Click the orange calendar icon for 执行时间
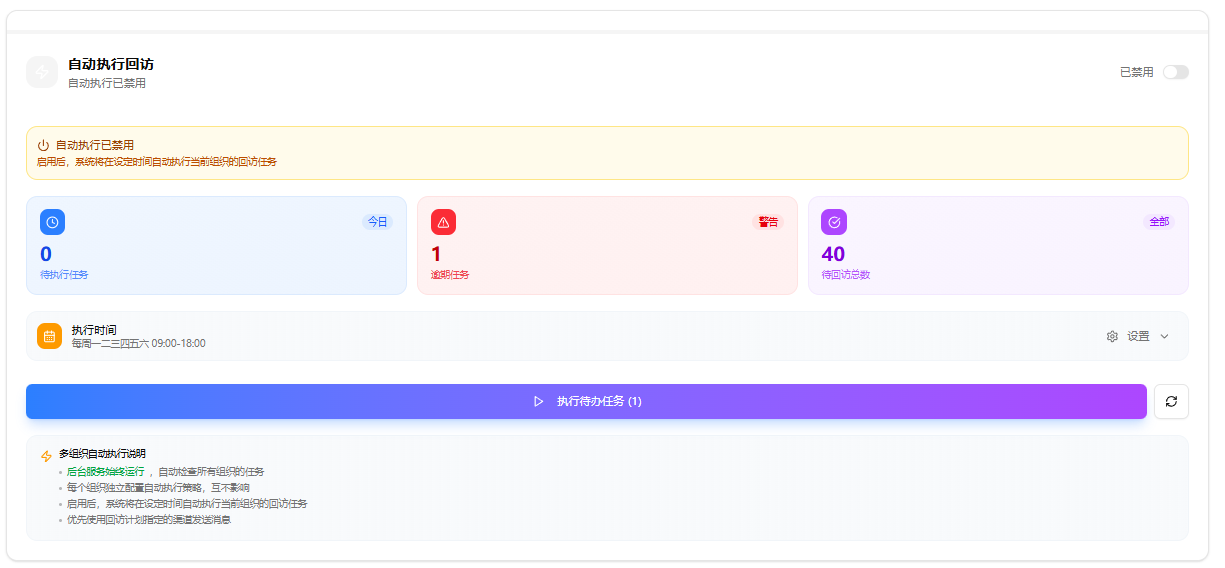Viewport: 1225px width, 568px height. coord(50,336)
